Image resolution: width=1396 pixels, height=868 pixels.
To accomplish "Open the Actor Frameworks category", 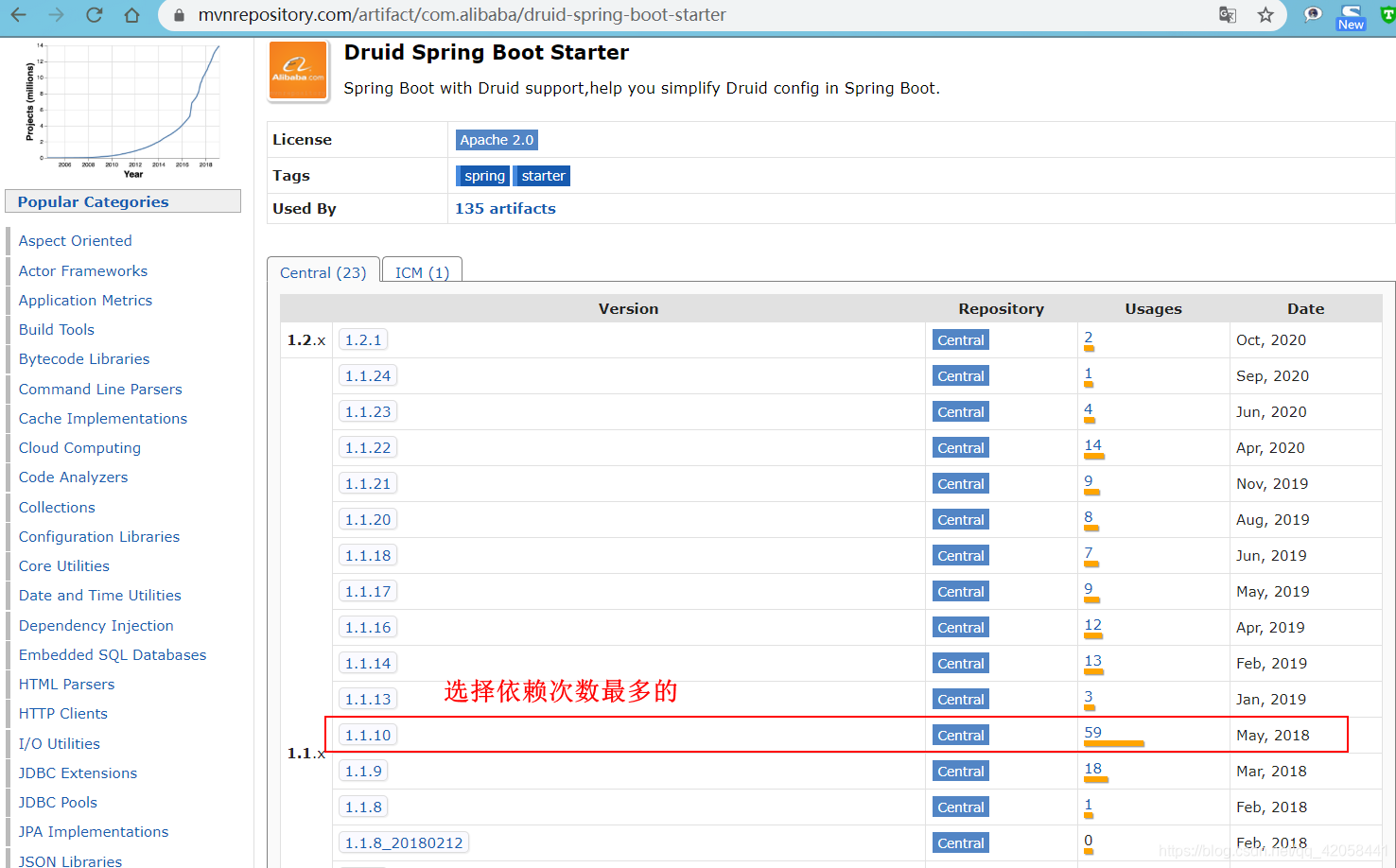I will [83, 271].
